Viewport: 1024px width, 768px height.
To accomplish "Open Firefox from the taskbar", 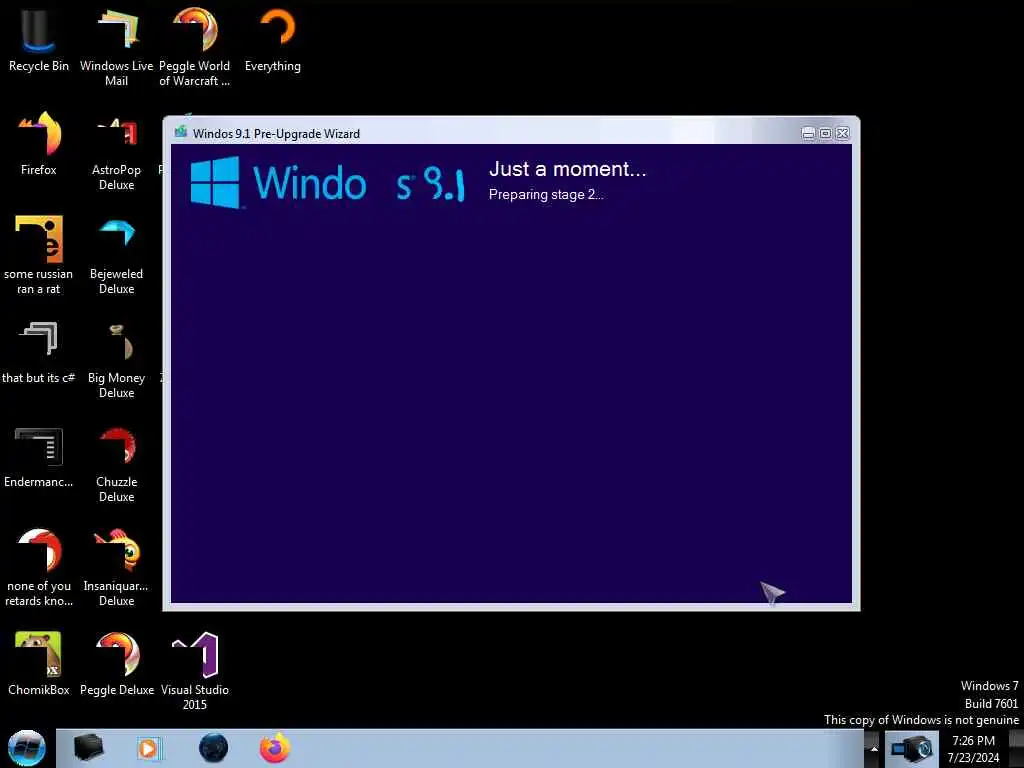I will [275, 748].
